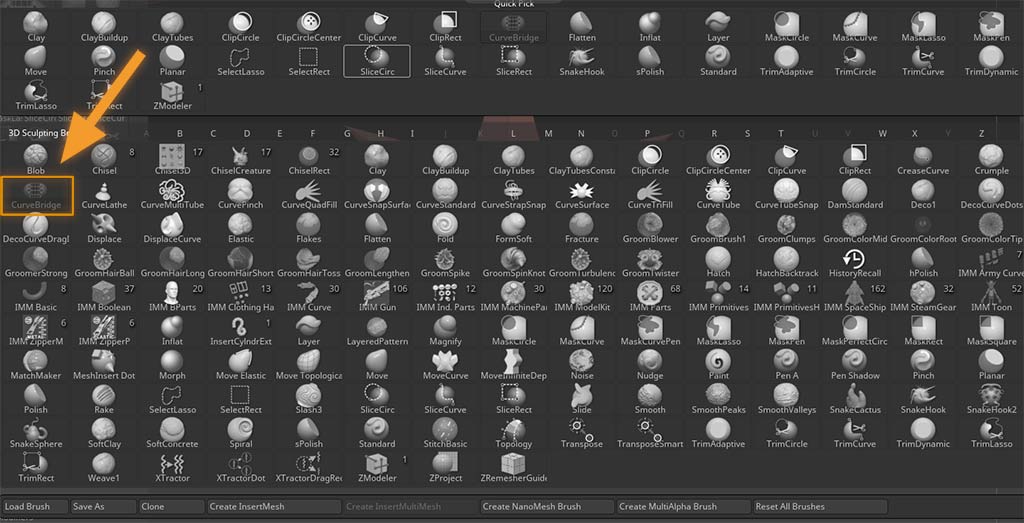
Task: Select the GroomBlower brush
Action: [x=650, y=228]
